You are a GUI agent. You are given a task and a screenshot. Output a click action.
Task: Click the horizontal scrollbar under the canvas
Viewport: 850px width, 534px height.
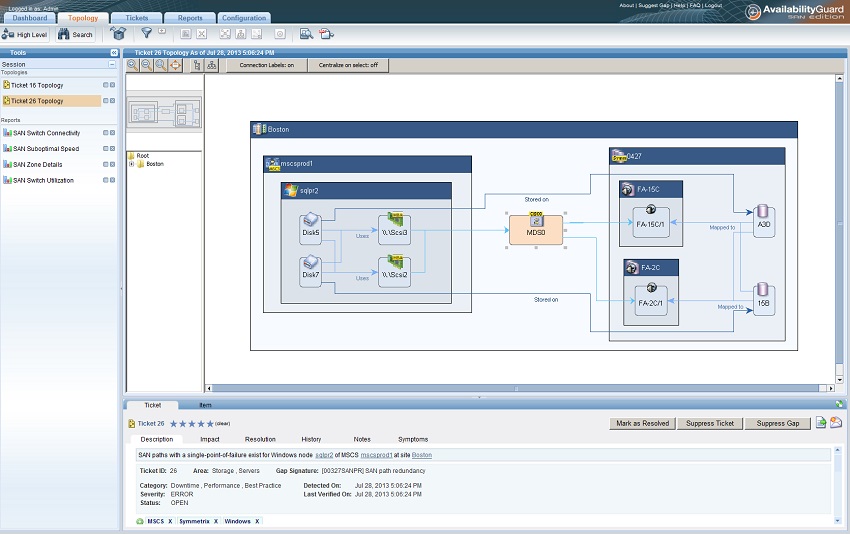click(517, 388)
